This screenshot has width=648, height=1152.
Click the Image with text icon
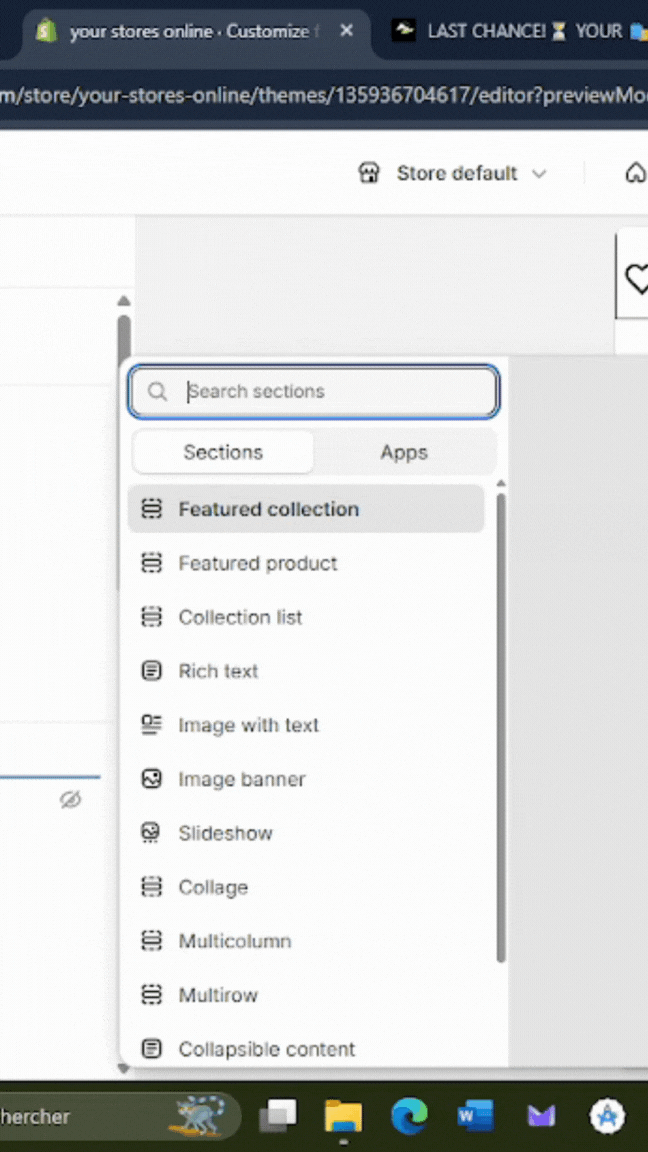[x=151, y=725]
